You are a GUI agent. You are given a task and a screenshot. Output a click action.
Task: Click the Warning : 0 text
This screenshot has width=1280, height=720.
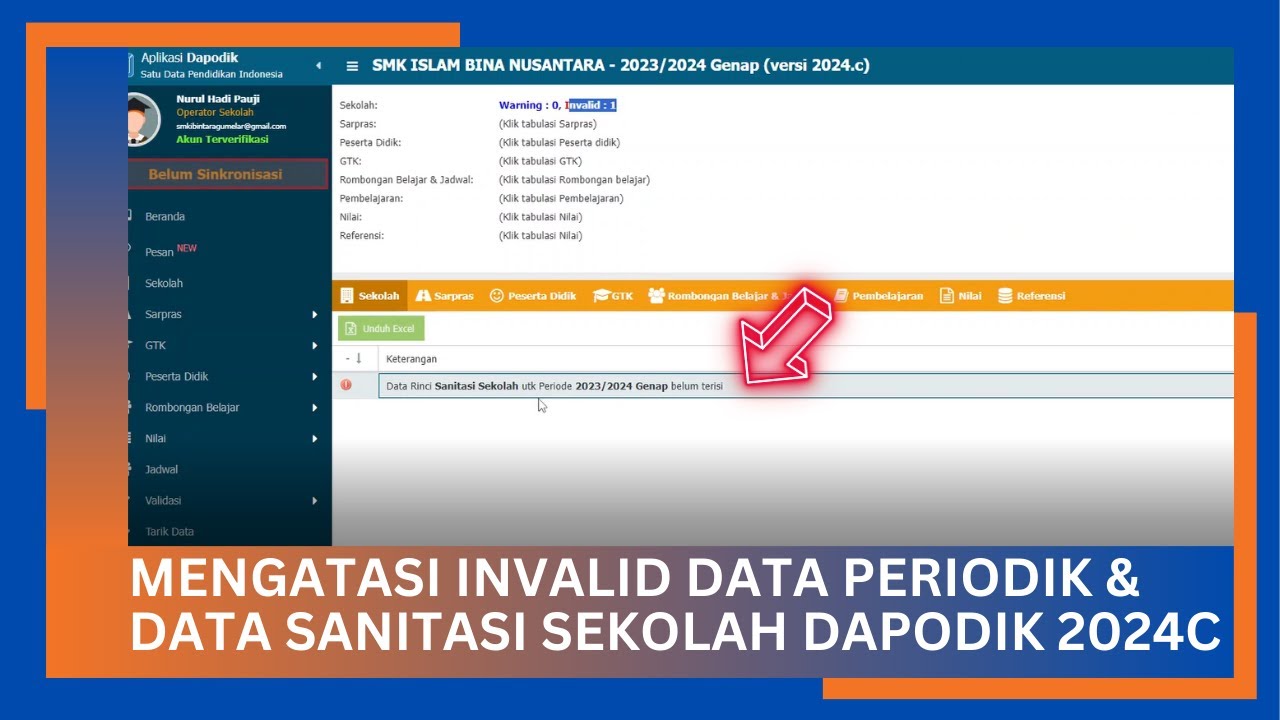[528, 105]
